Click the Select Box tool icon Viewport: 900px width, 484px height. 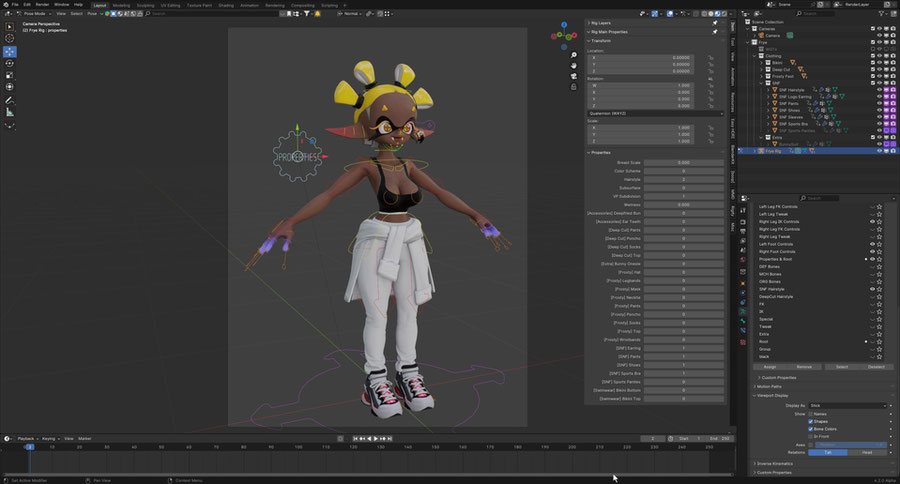[10, 27]
